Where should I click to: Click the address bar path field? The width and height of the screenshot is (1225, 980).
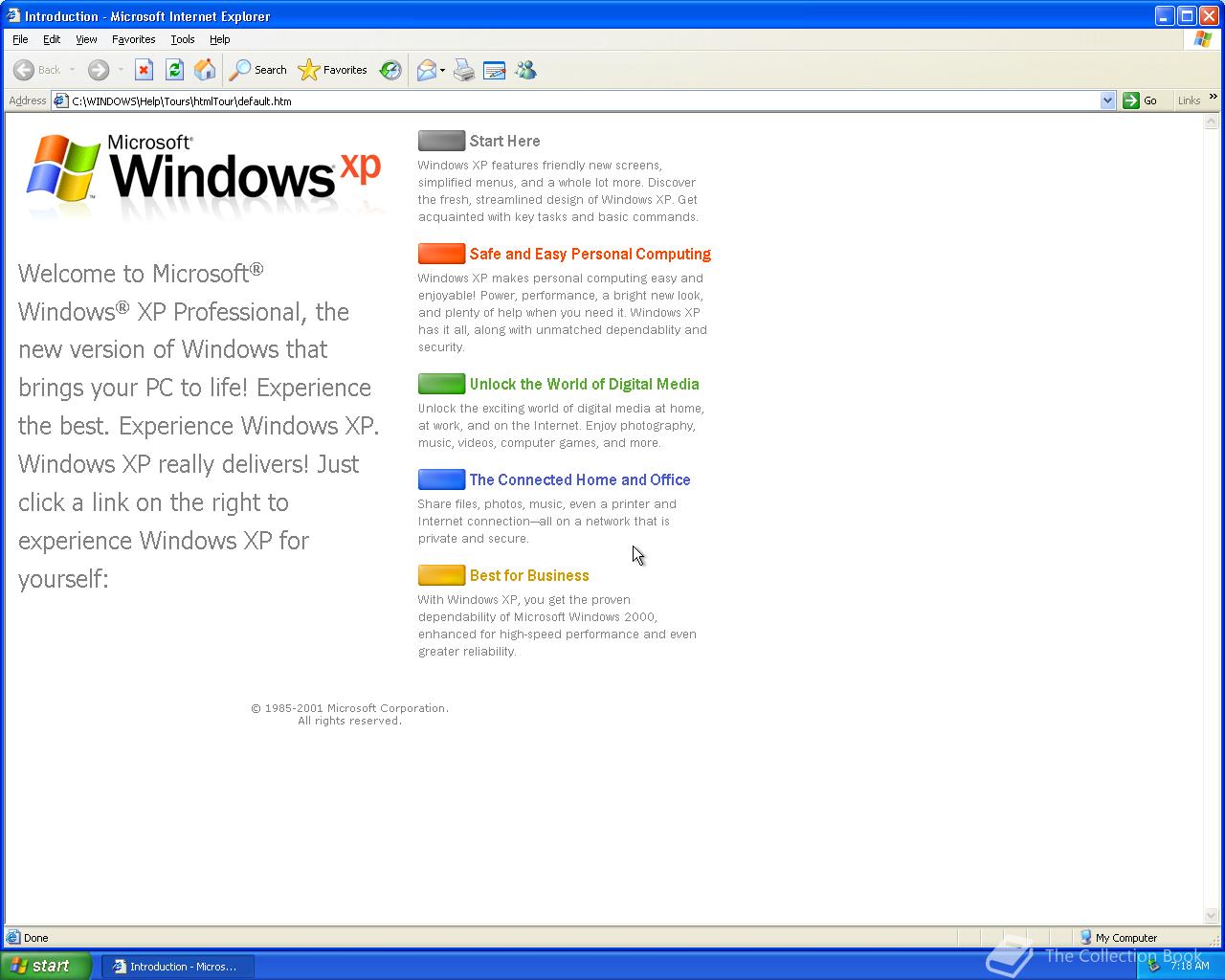coord(584,100)
